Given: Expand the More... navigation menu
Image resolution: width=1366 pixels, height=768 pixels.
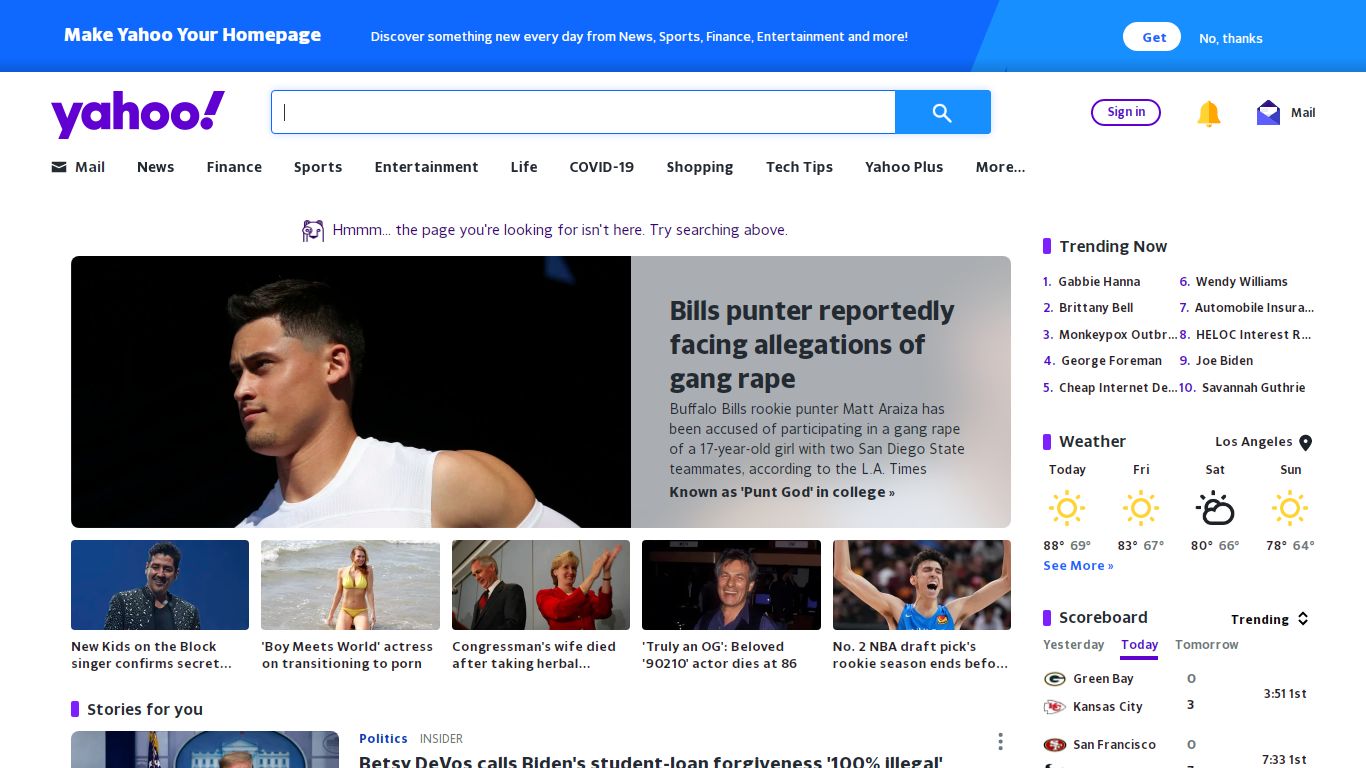Looking at the screenshot, I should (1000, 167).
